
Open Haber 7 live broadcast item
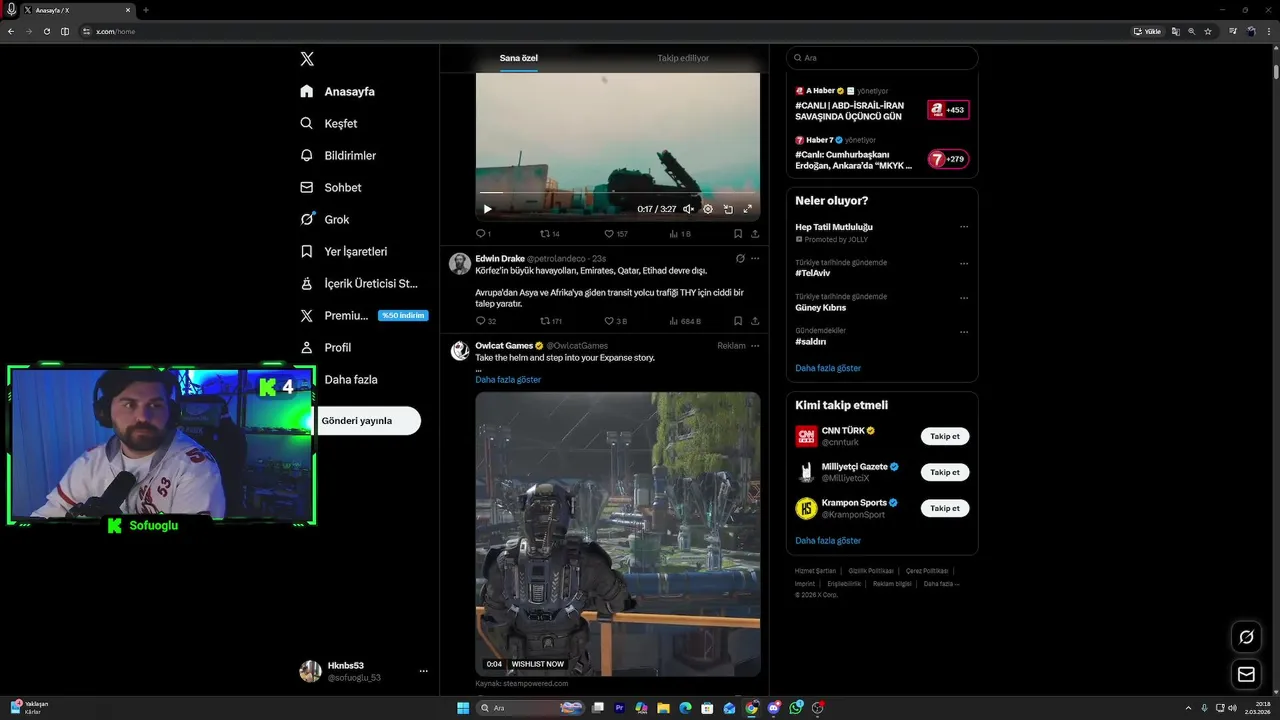882,153
